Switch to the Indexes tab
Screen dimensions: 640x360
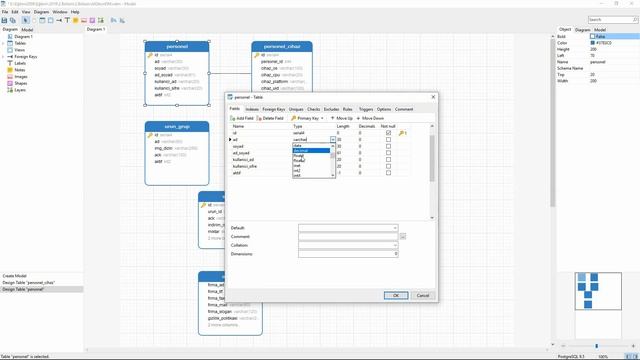coord(252,109)
